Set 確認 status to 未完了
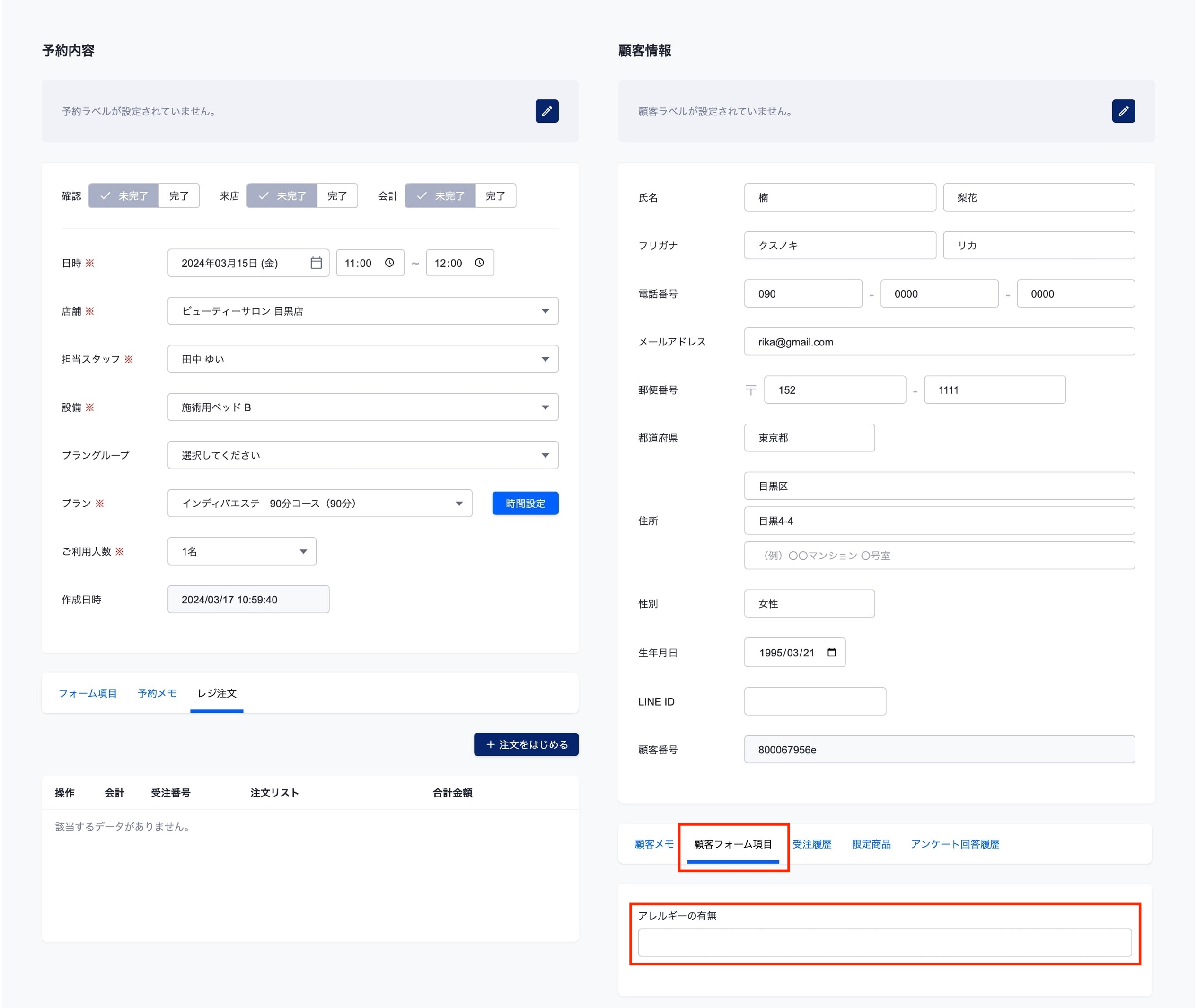 click(124, 196)
